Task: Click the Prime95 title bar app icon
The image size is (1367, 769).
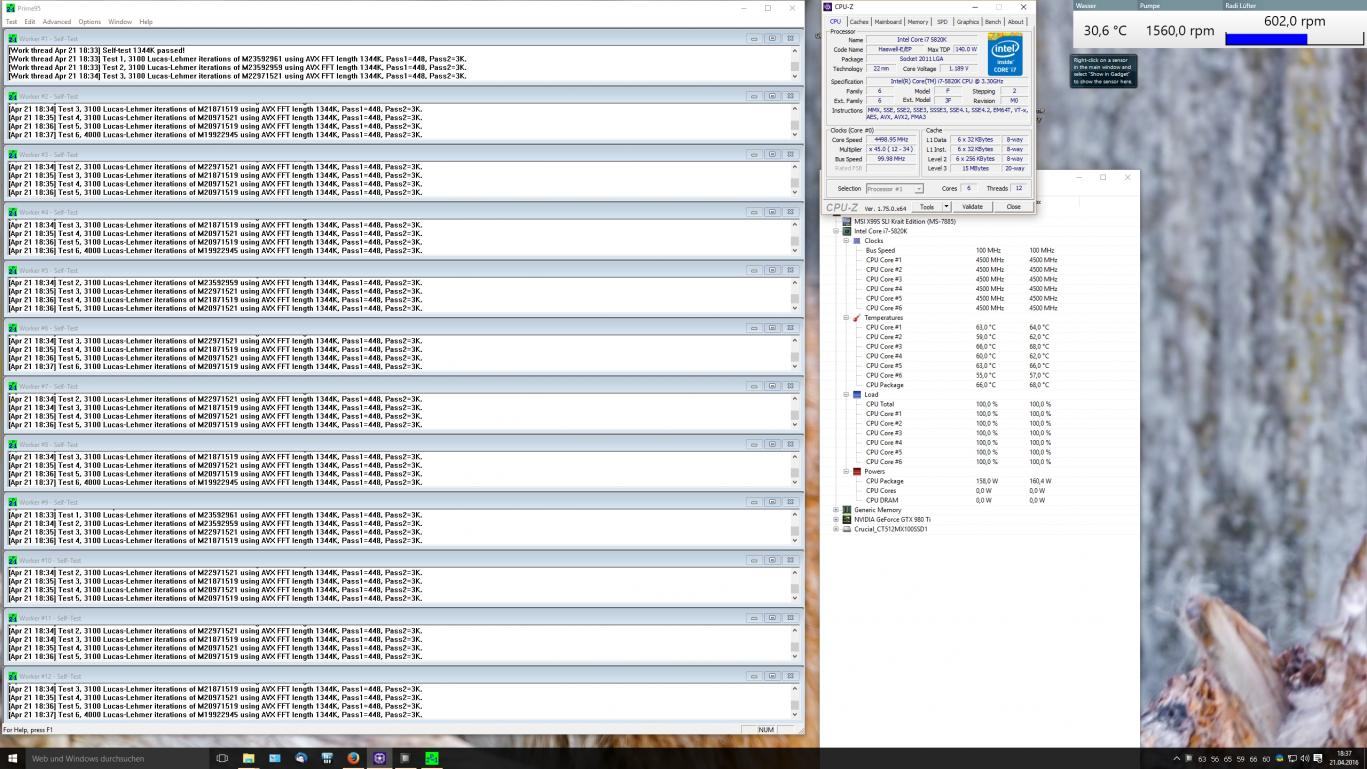Action: pyautogui.click(x=10, y=8)
